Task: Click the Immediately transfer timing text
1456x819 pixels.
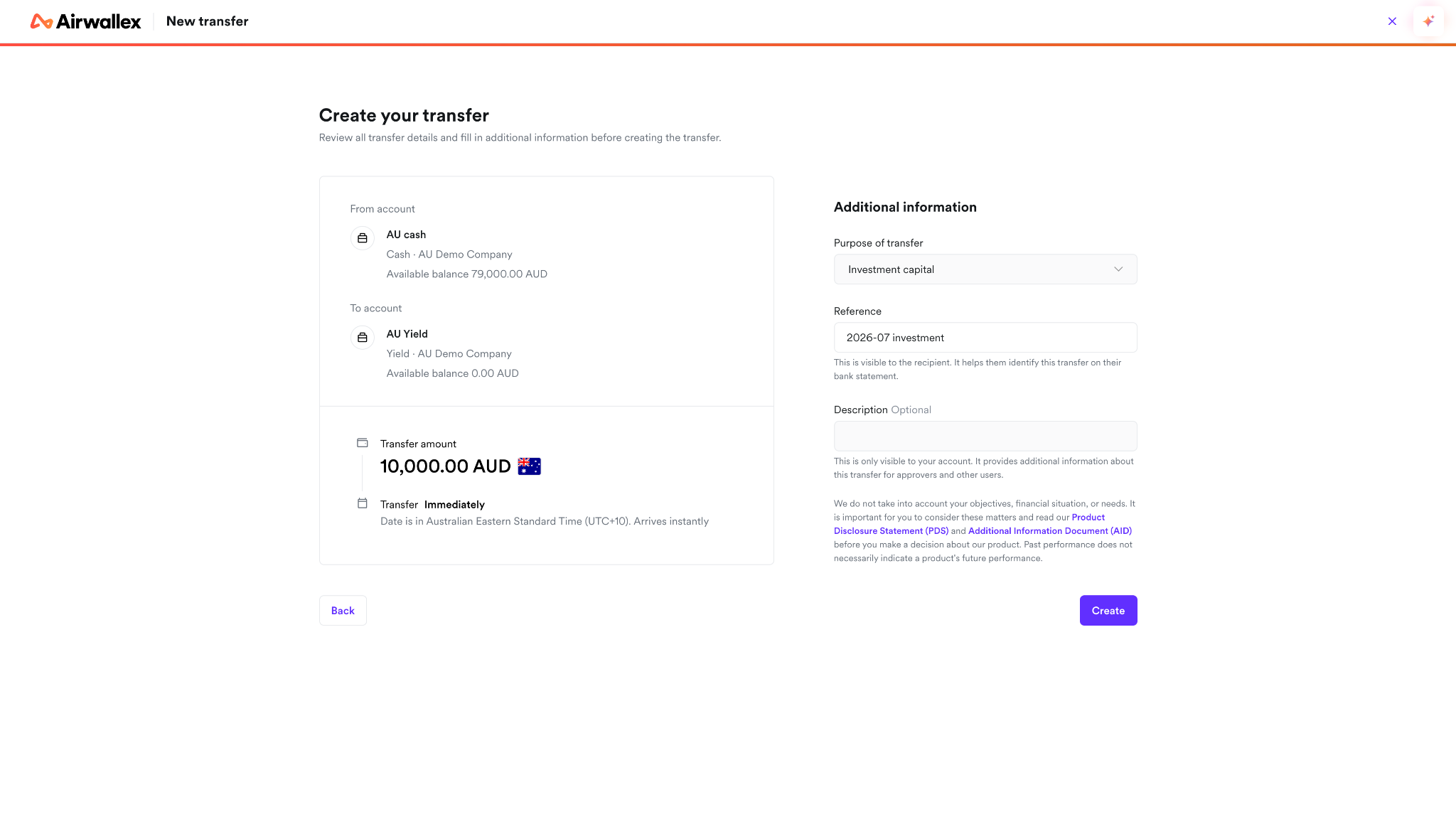Action: [x=454, y=505]
